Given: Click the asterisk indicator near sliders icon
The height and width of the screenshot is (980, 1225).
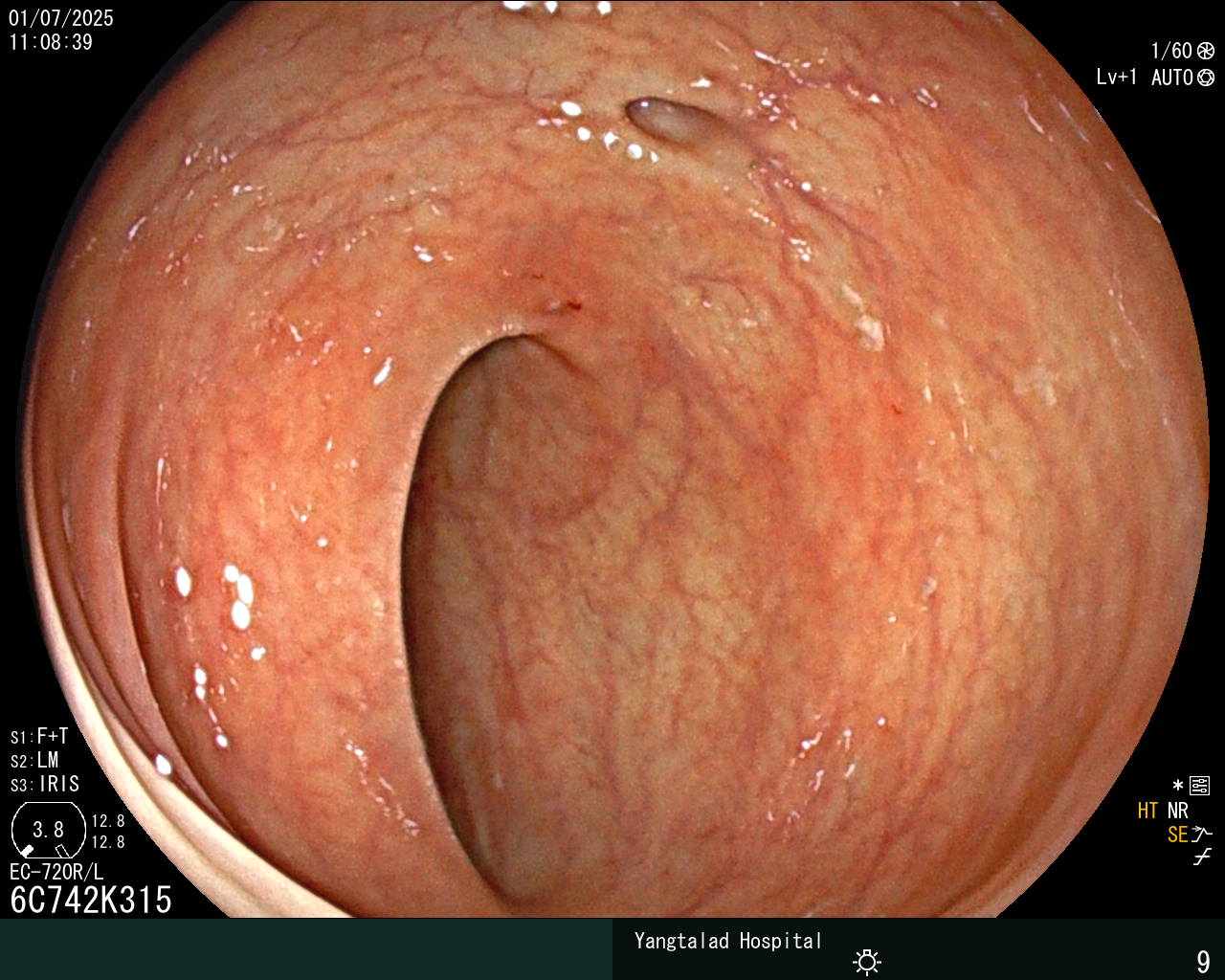Looking at the screenshot, I should [1178, 786].
